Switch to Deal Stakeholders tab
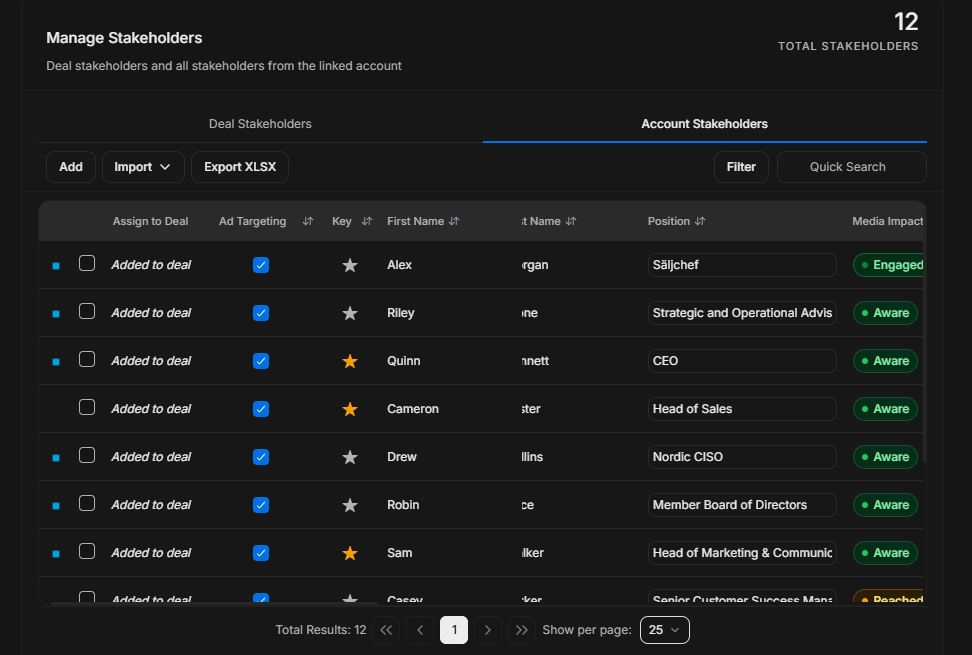Viewport: 972px width, 655px height. [x=260, y=124]
